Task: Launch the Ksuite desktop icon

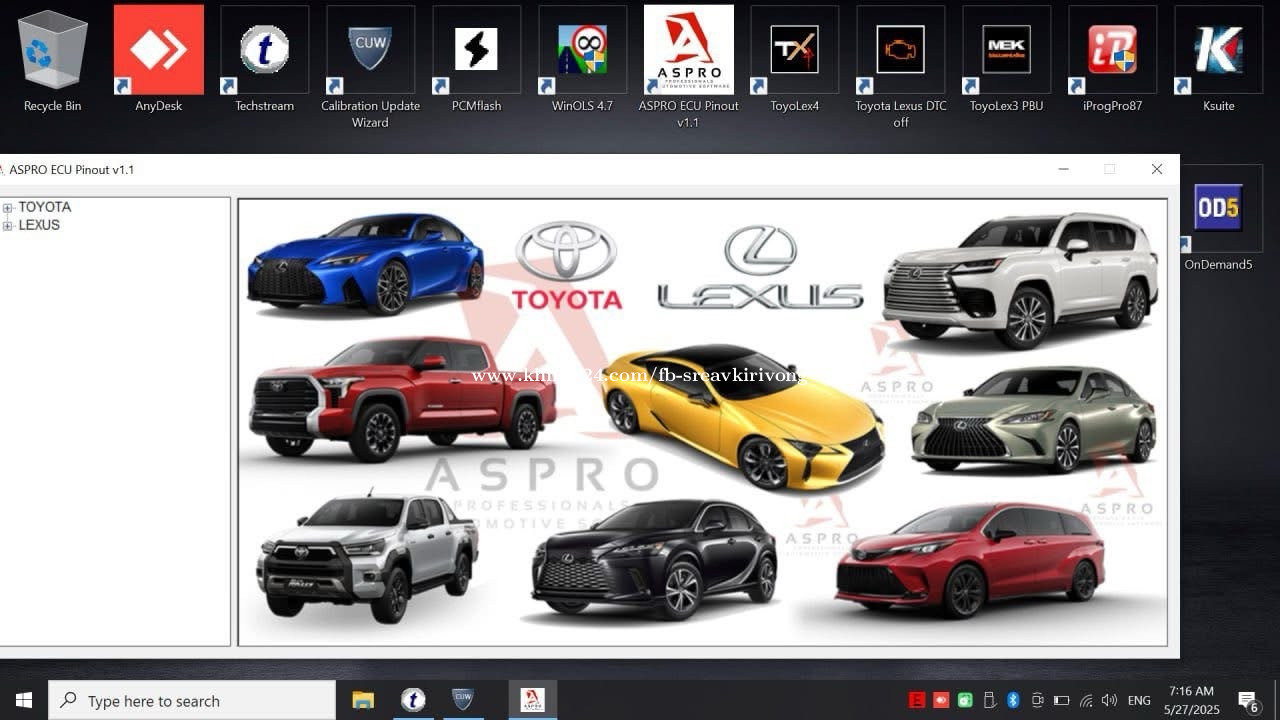Action: tap(1218, 50)
